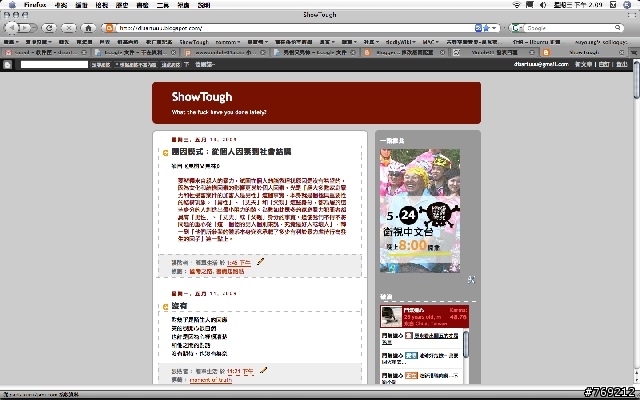Click the Google search box in the toolbar
640x400 pixels.
(x=569, y=28)
